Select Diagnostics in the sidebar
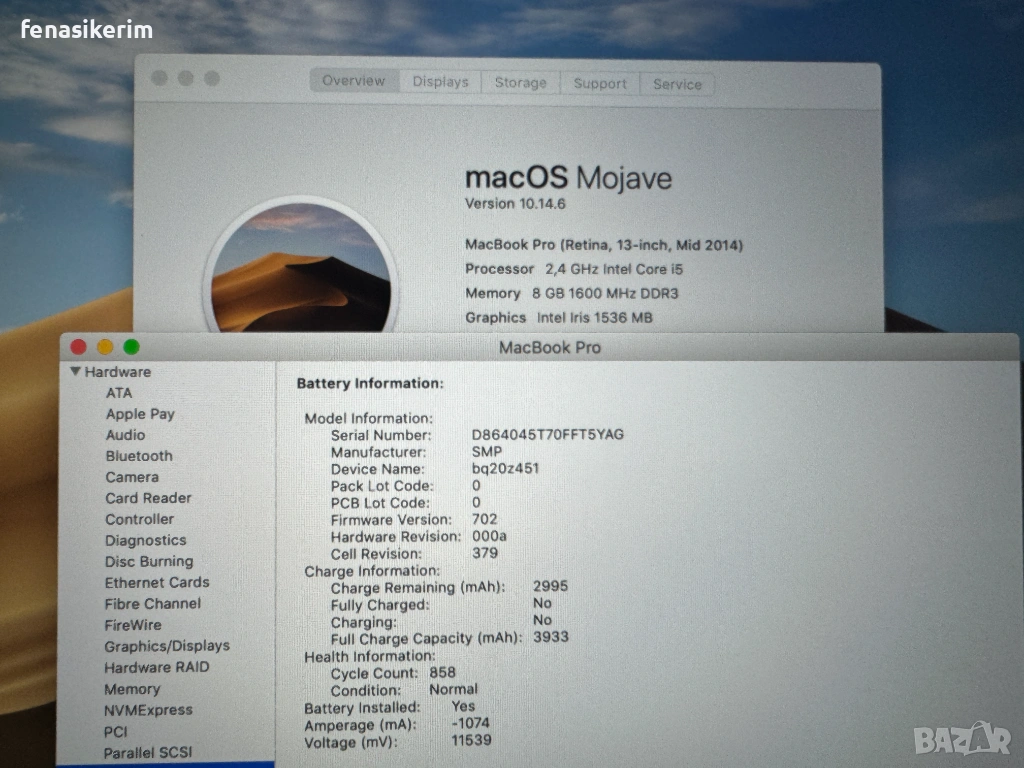 (145, 540)
